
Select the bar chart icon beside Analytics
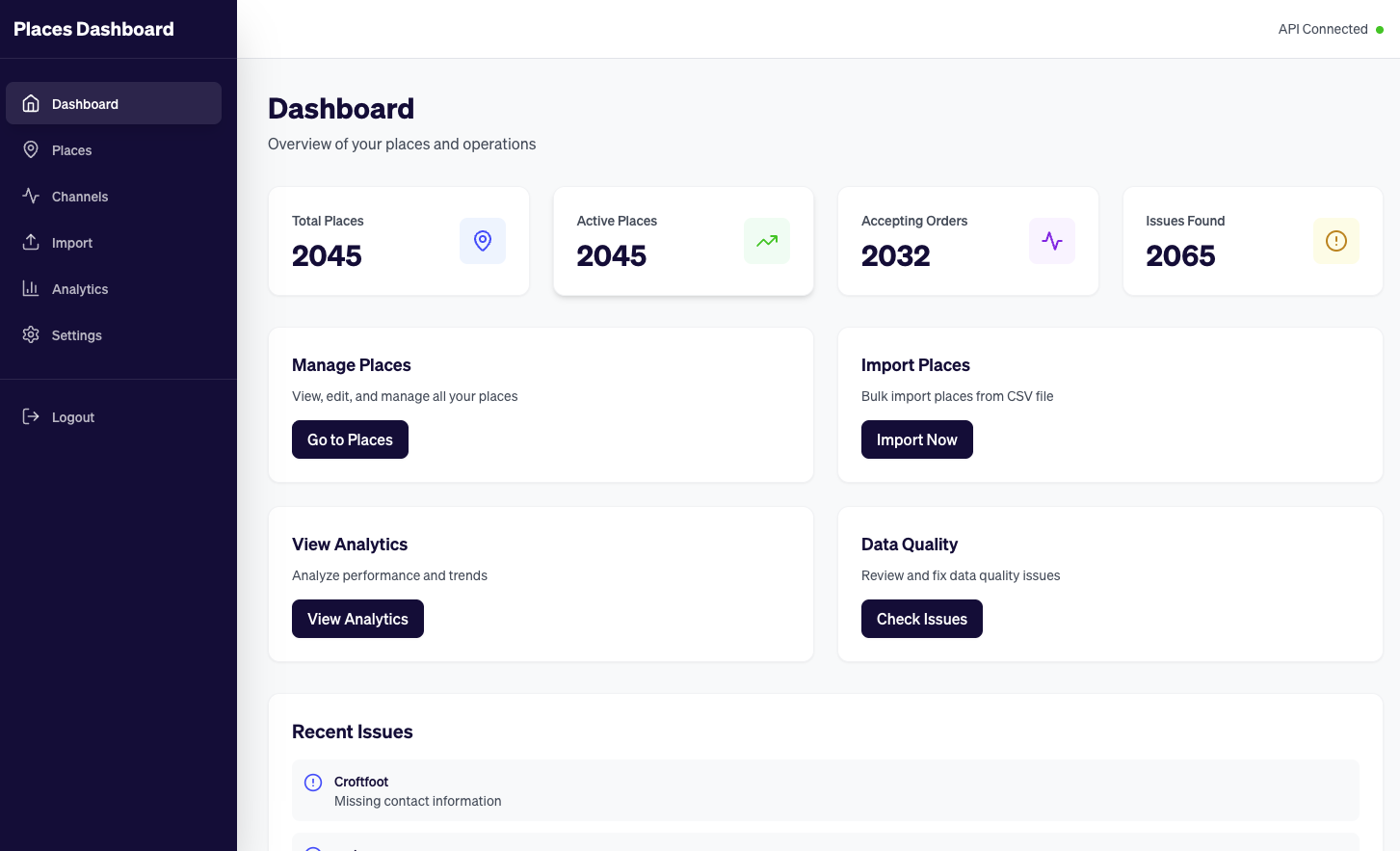(30, 289)
